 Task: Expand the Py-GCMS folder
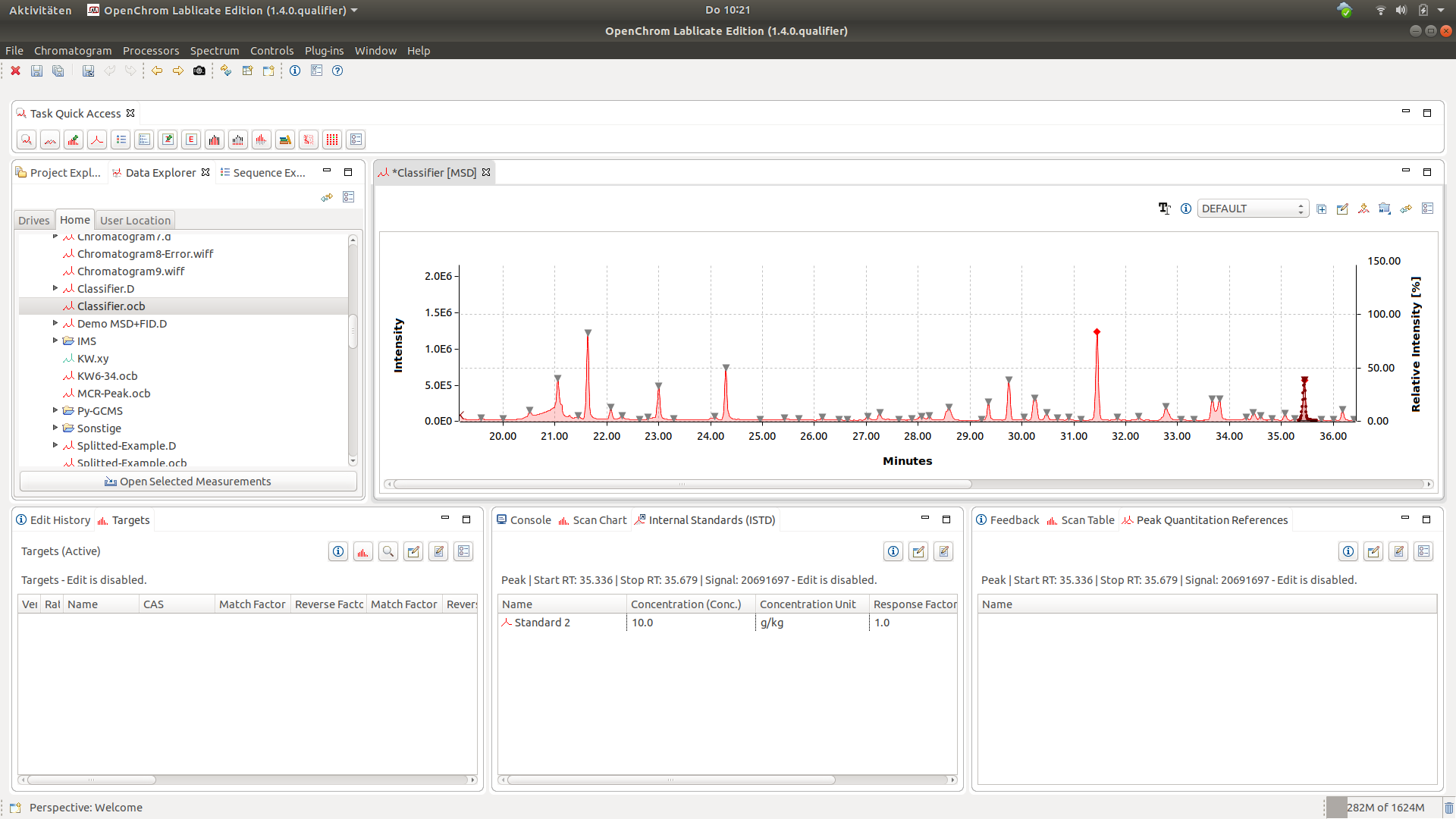(55, 410)
